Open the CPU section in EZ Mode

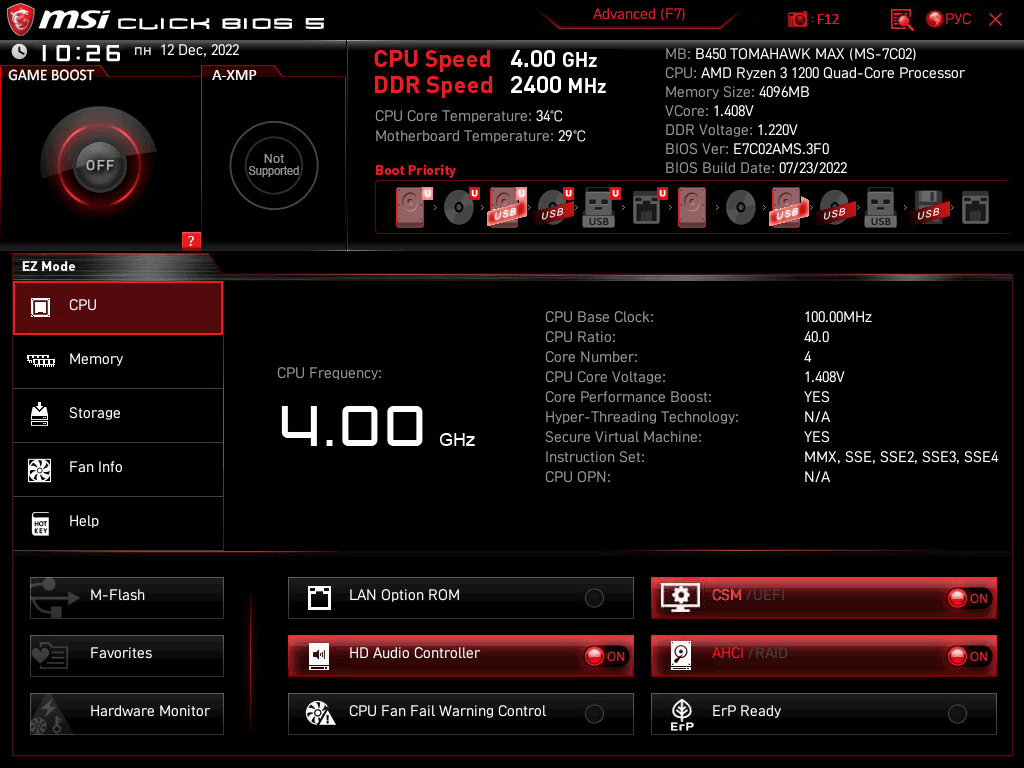coord(118,308)
